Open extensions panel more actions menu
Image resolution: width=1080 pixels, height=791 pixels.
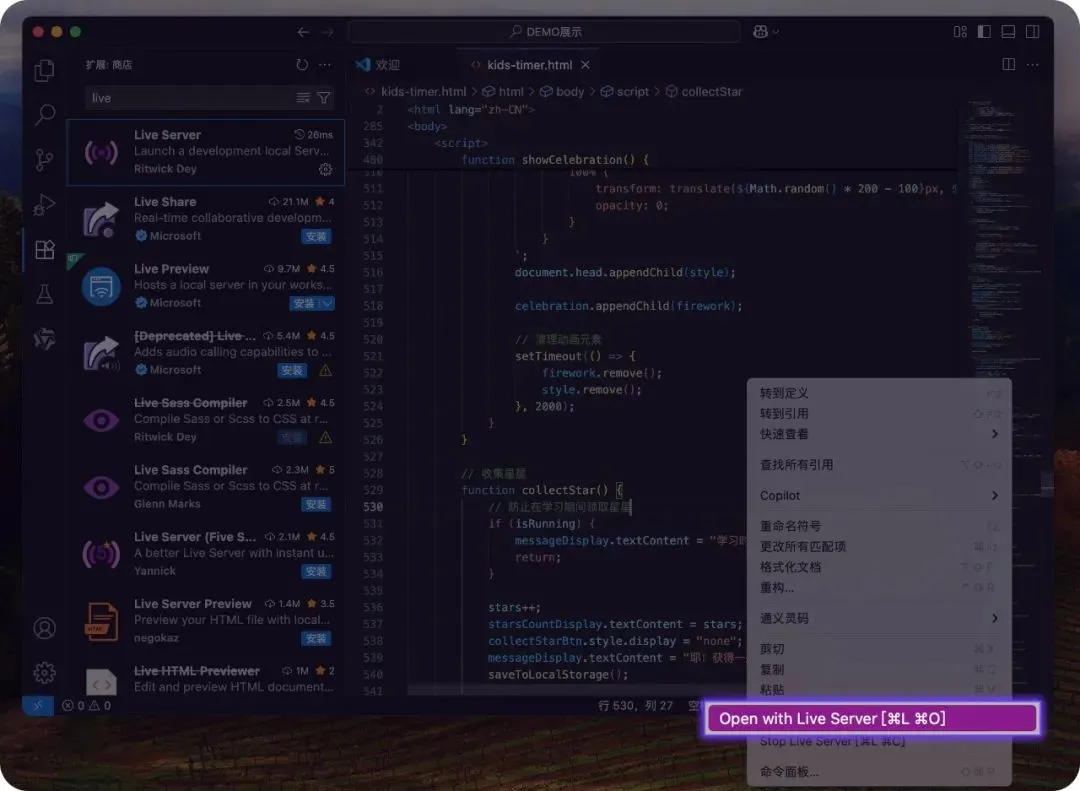325,65
